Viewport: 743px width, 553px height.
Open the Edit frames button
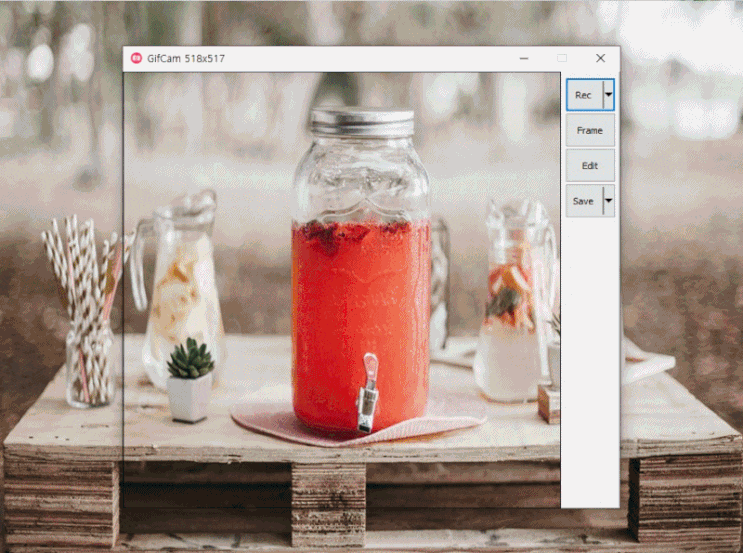590,165
